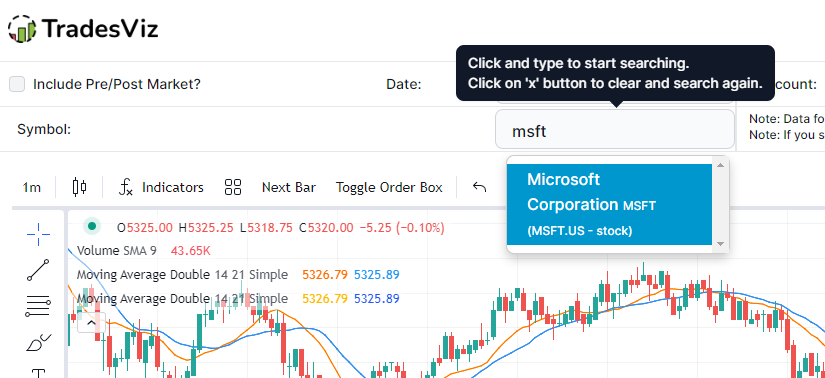Toggle the green market status dot
This screenshot has height=378, width=825.
[92, 226]
